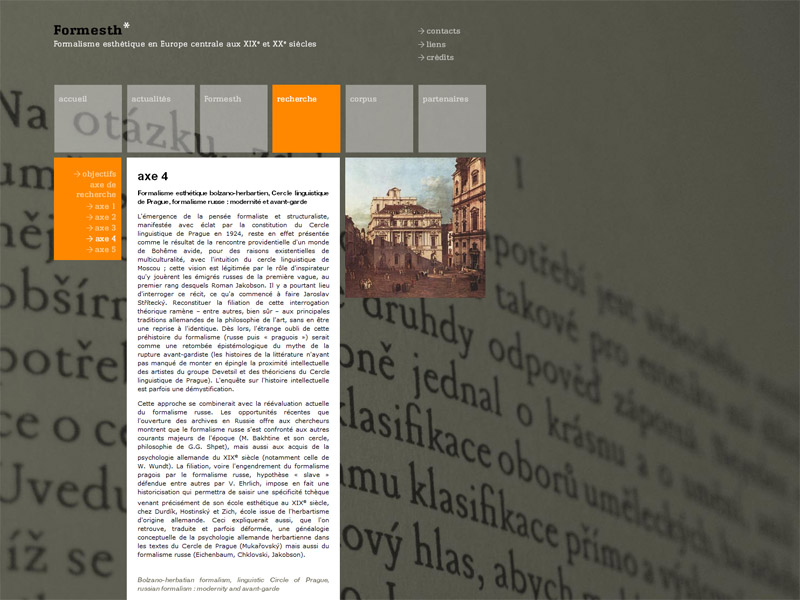Open the corpus navigation tile

tap(379, 118)
